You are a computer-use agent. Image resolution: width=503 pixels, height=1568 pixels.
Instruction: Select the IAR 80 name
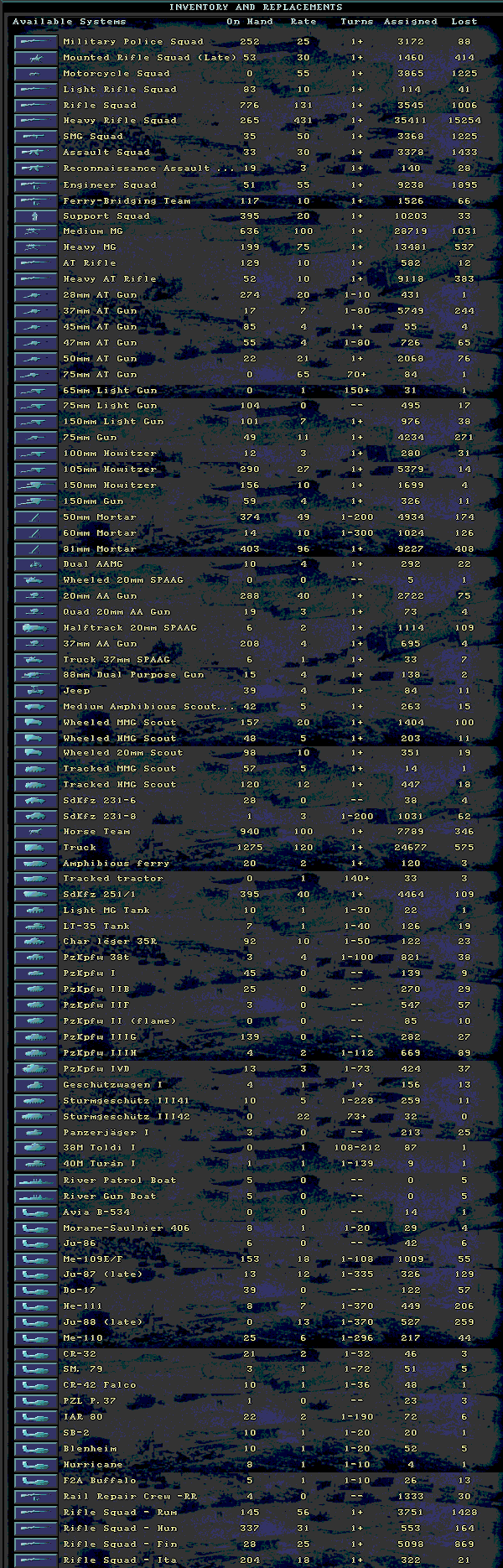[x=83, y=1417]
